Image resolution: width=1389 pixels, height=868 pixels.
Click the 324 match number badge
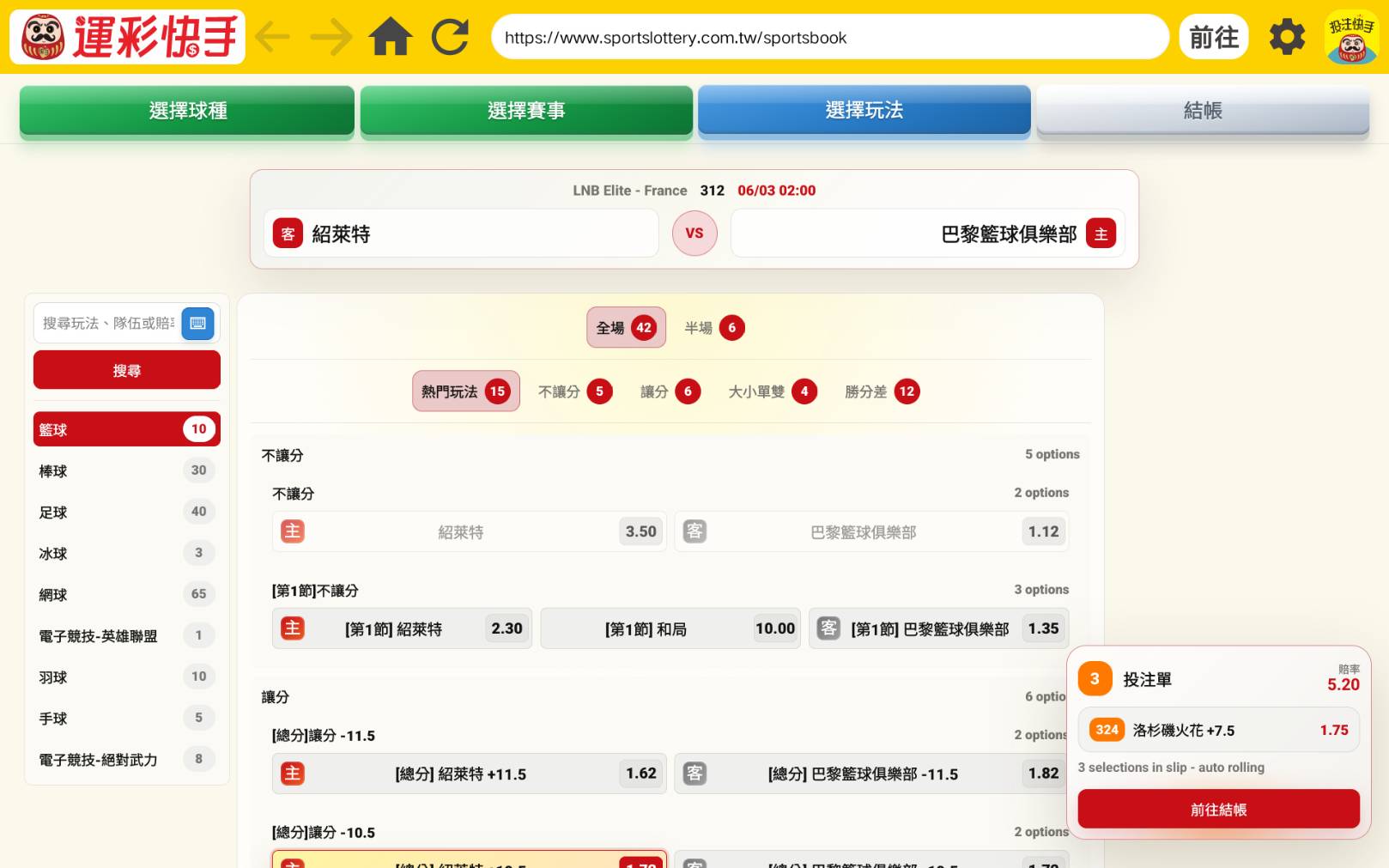click(1107, 730)
